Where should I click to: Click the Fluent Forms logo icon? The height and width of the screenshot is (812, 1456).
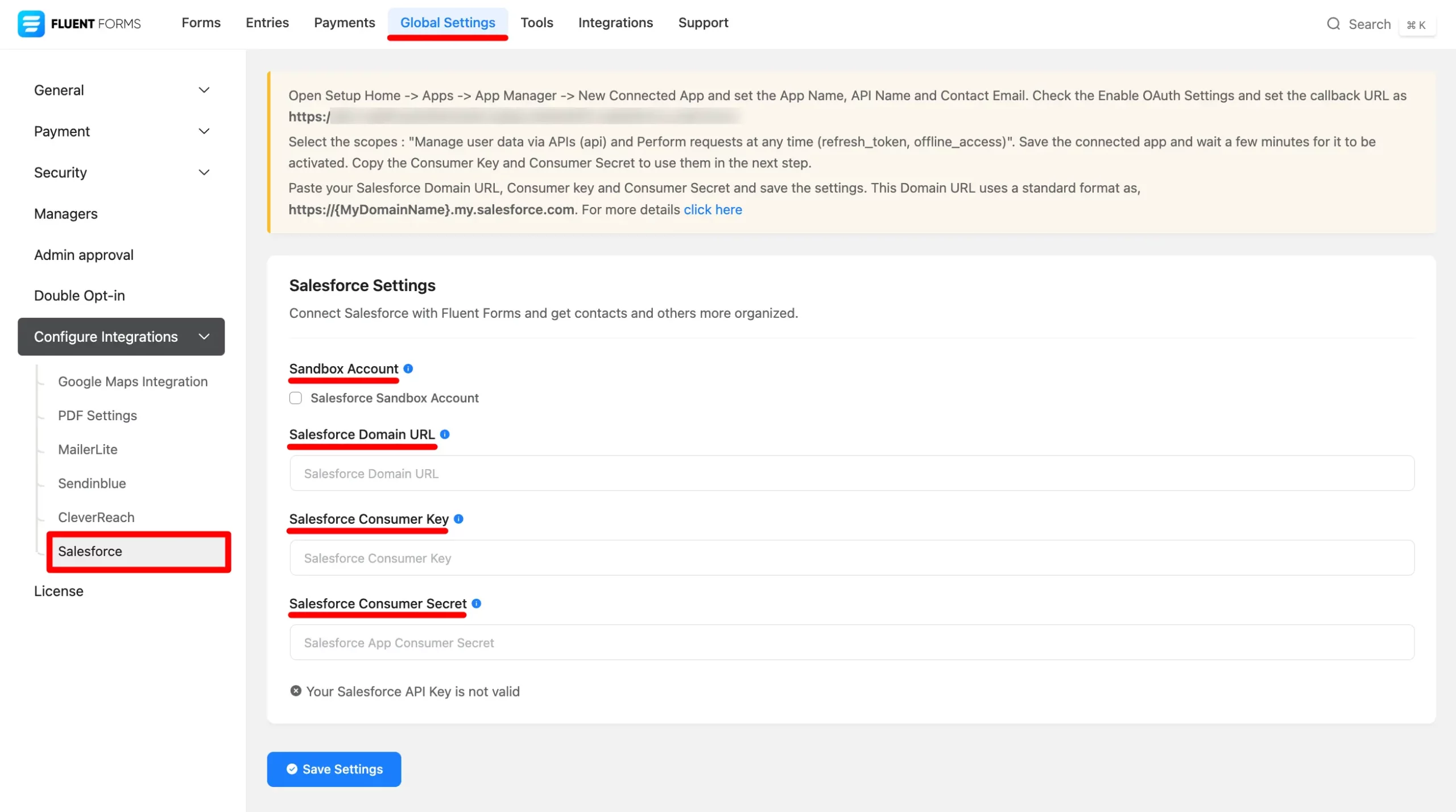pyautogui.click(x=31, y=23)
